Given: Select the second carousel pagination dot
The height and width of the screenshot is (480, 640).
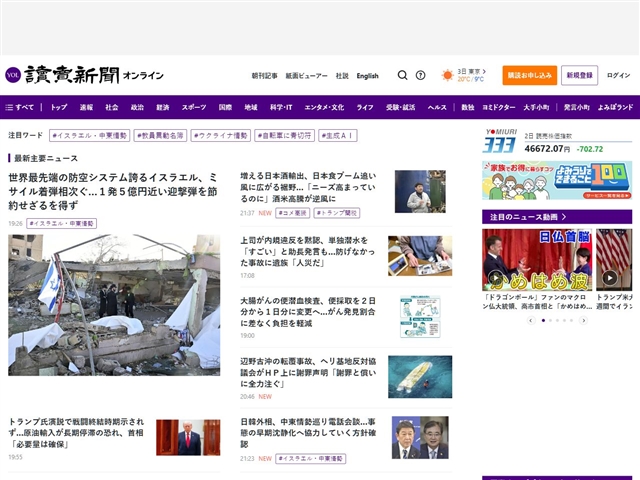Looking at the screenshot, I should coord(550,320).
